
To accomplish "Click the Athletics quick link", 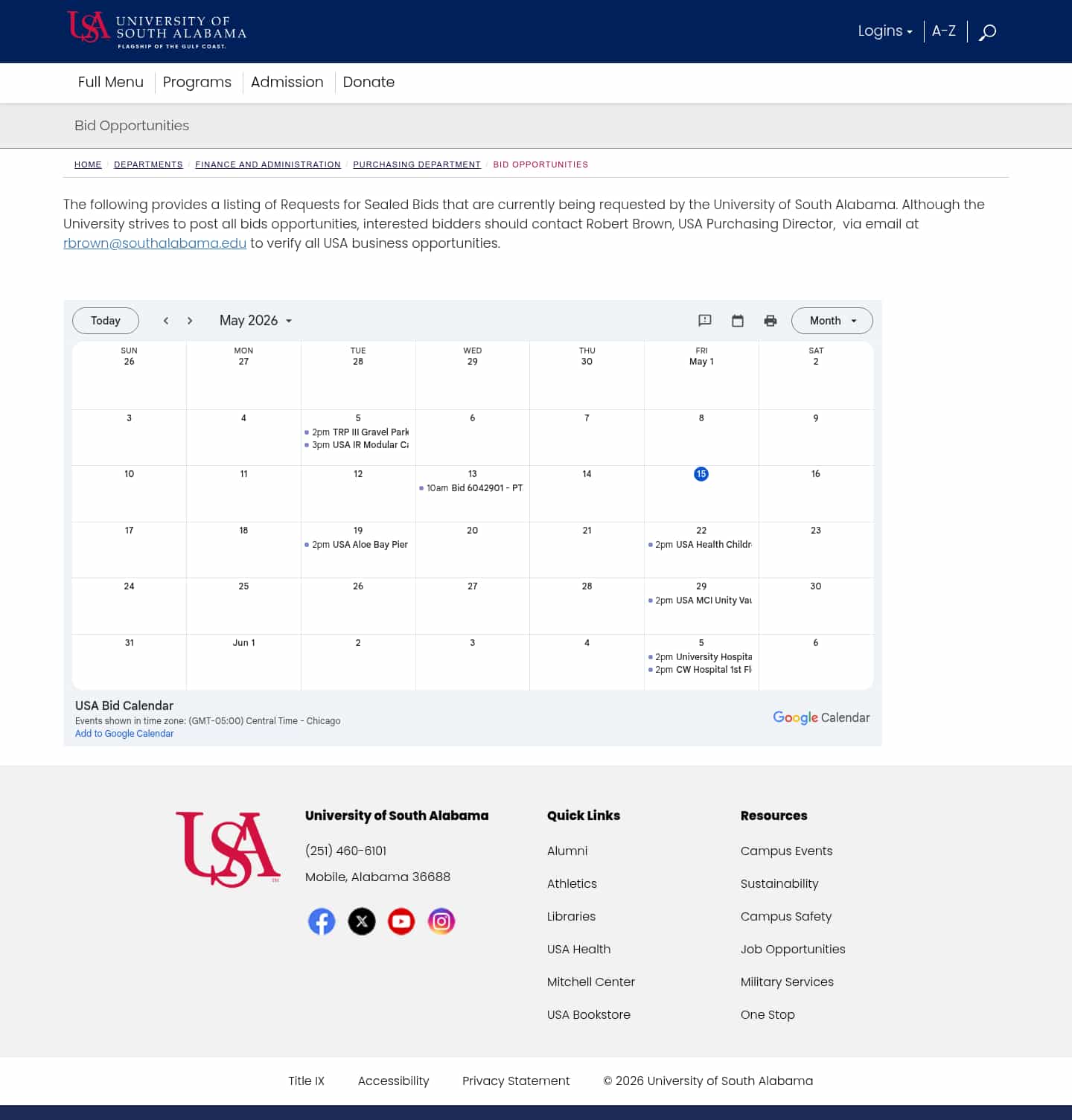I will (572, 883).
